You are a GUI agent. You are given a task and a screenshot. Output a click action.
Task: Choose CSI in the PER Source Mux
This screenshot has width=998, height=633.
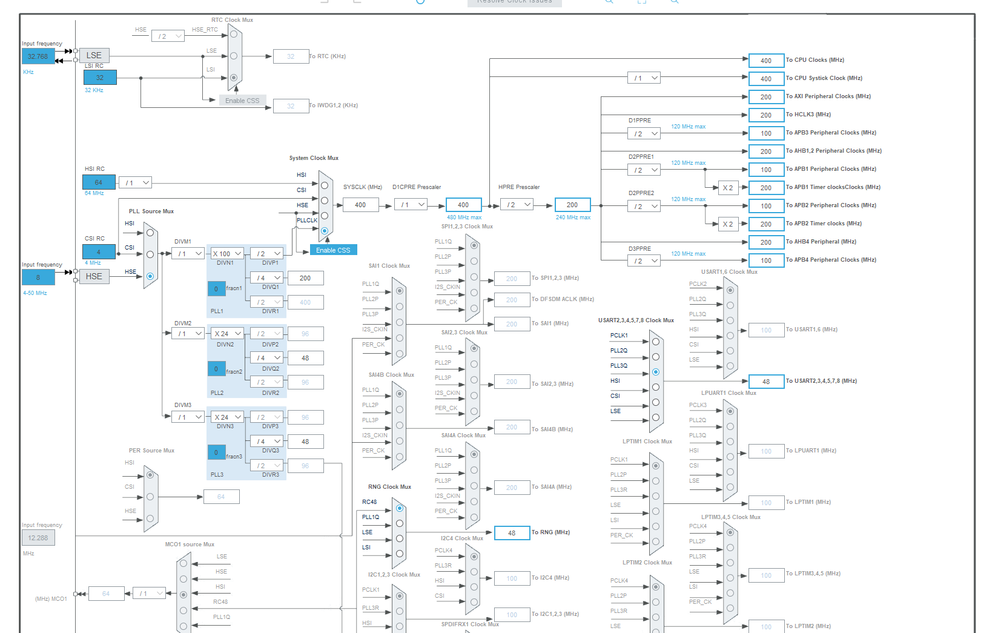coord(150,497)
